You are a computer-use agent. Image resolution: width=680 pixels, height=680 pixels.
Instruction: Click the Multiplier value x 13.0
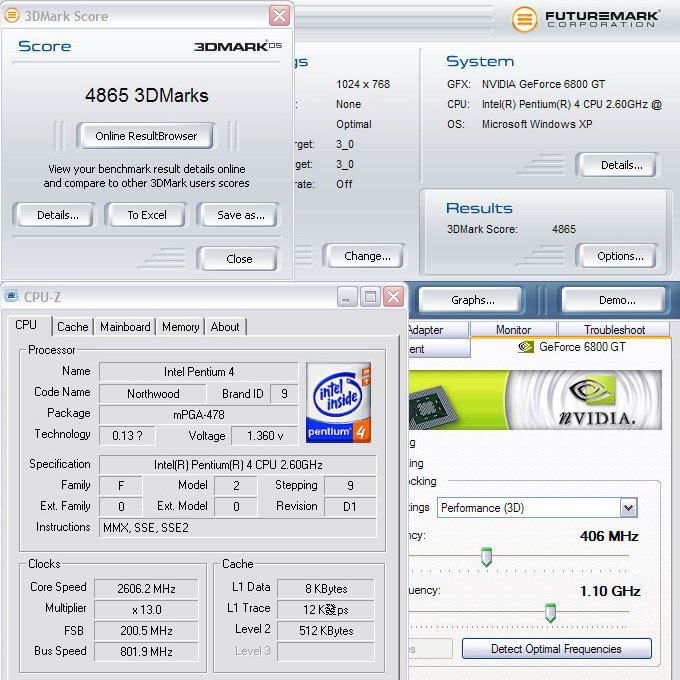pos(146,610)
